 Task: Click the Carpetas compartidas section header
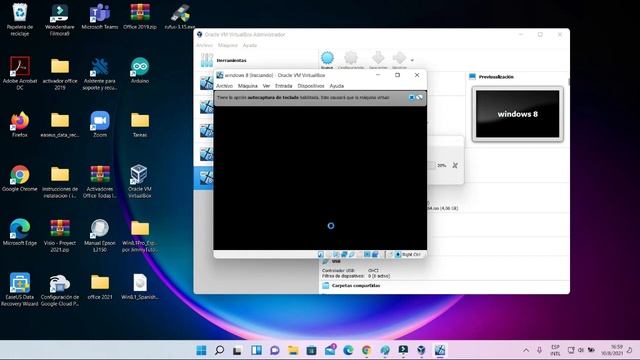coord(356,286)
